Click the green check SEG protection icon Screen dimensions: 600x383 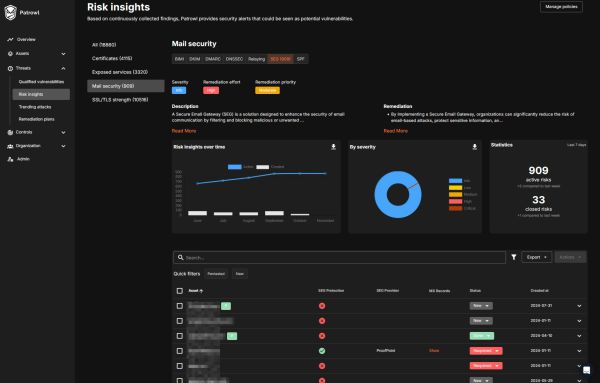(x=322, y=351)
